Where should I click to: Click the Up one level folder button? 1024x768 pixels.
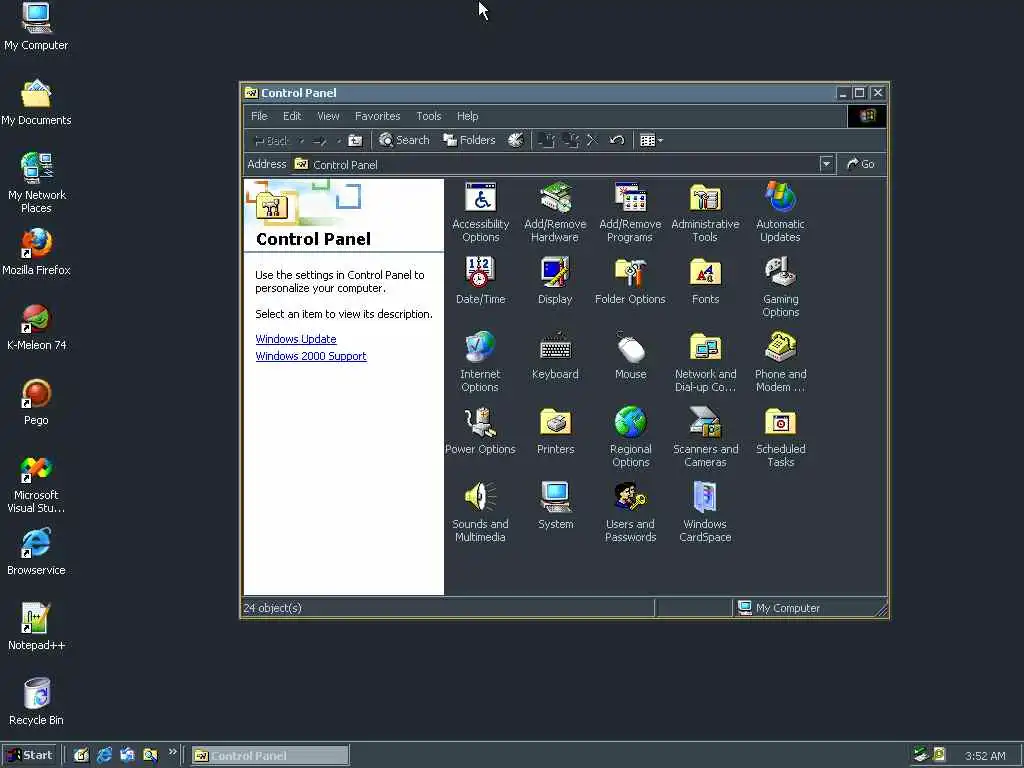coord(355,140)
